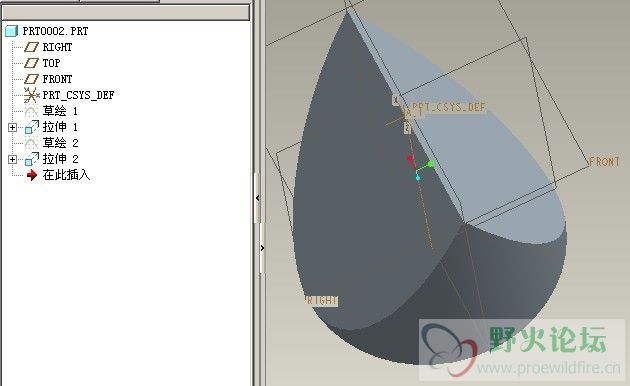Click the FRONT datum plane icon
630x386 pixels.
tap(31, 79)
